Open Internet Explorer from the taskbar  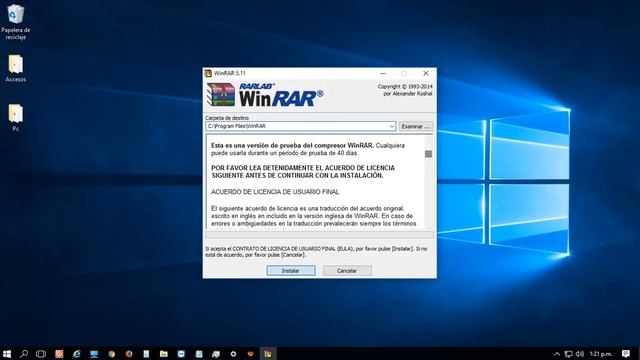pyautogui.click(x=76, y=354)
